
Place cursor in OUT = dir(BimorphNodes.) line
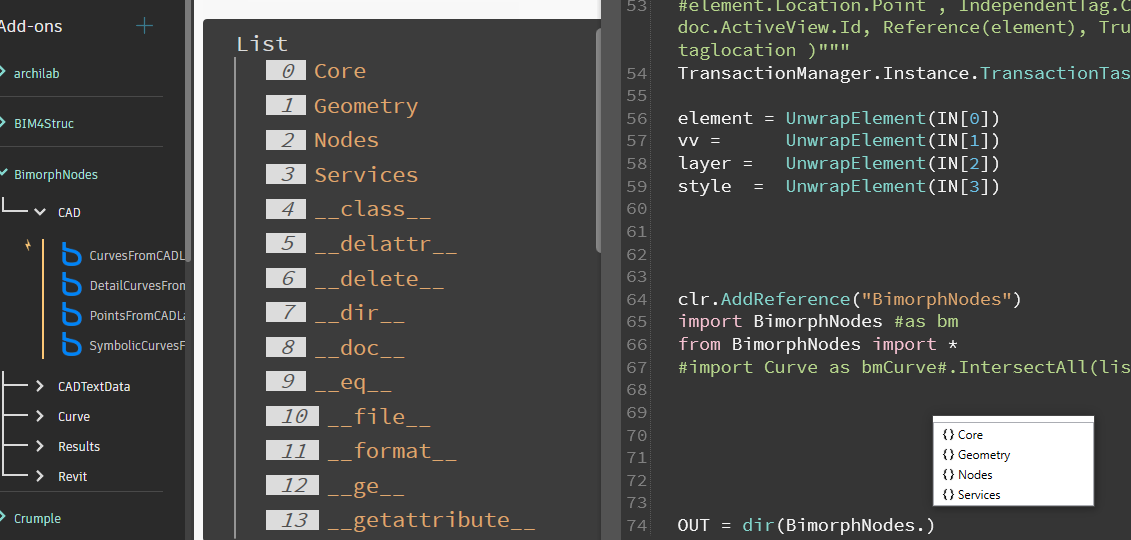tap(806, 525)
